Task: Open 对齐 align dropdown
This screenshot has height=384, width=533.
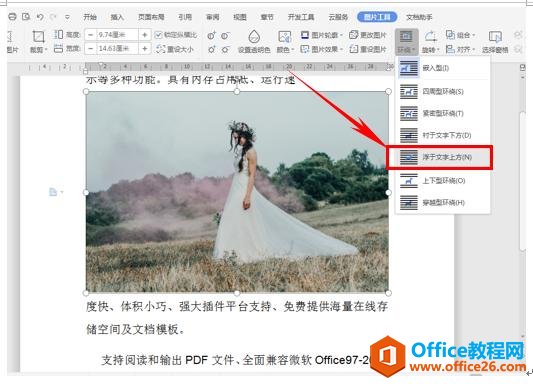Action: [x=460, y=50]
